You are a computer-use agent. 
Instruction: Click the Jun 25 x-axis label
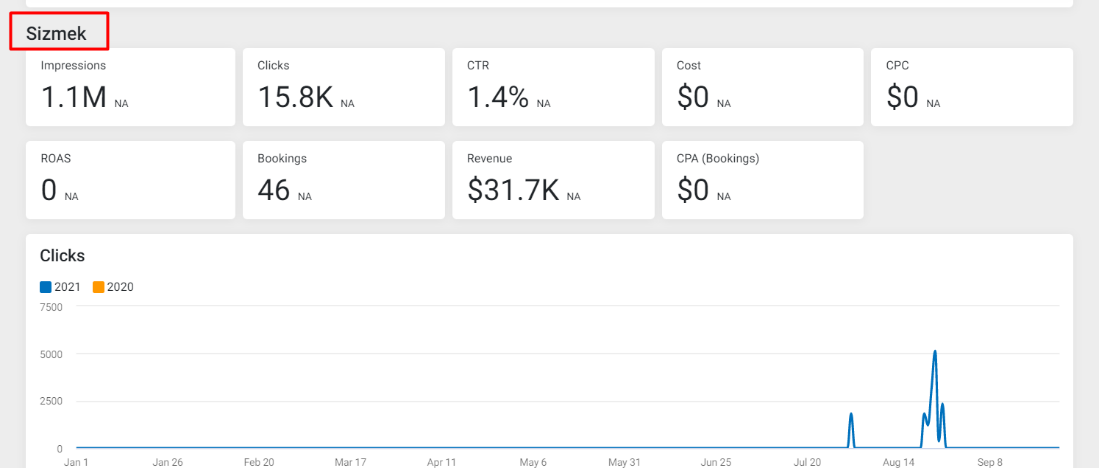(716, 462)
